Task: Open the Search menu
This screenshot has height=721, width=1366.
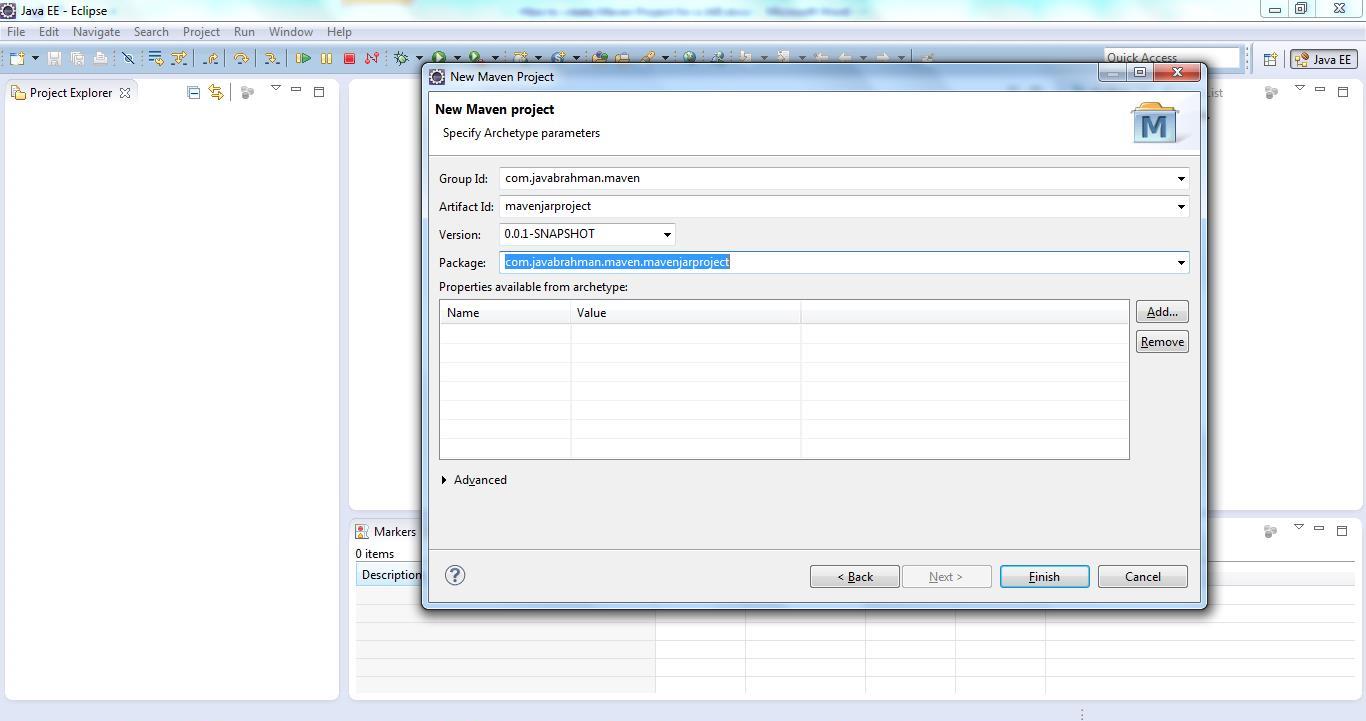Action: pyautogui.click(x=151, y=32)
